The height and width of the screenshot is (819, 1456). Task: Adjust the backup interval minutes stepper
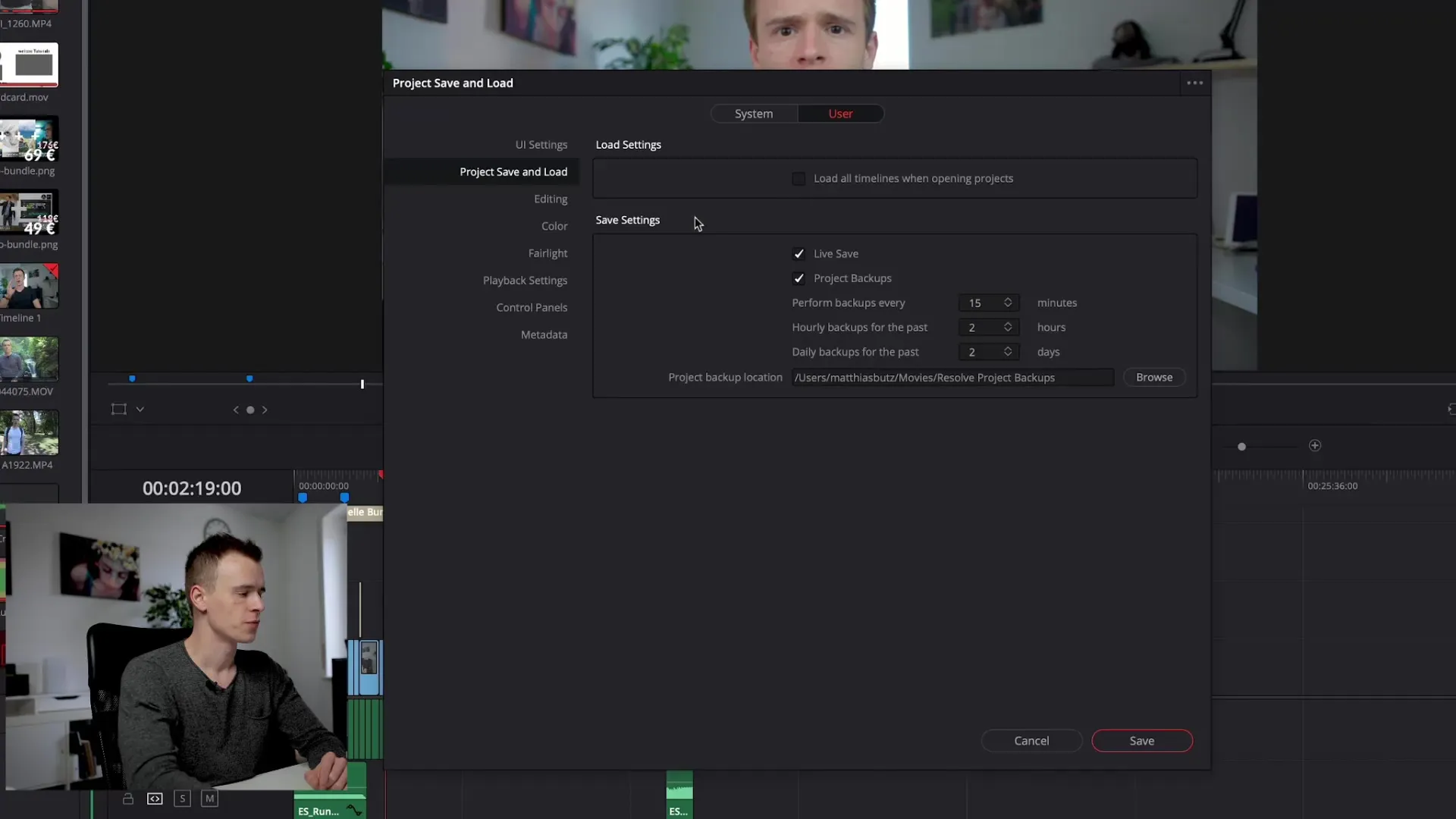[1008, 303]
